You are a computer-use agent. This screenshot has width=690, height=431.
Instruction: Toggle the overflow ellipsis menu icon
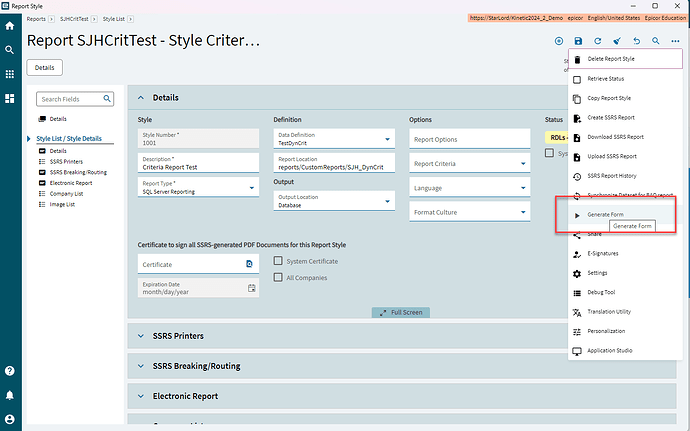675,41
